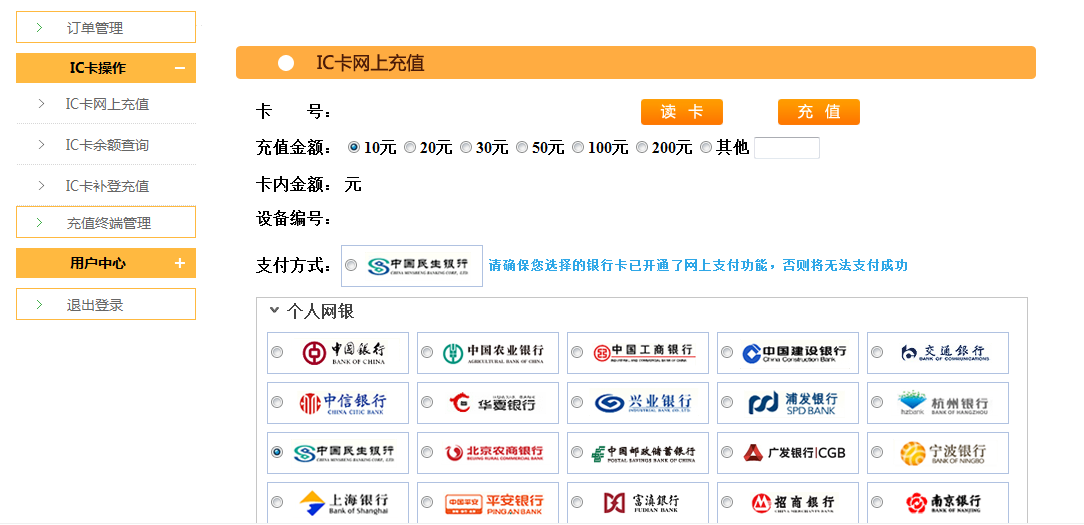1084x525 pixels.
Task: Select the 50元 recharge amount radio
Action: click(522, 148)
